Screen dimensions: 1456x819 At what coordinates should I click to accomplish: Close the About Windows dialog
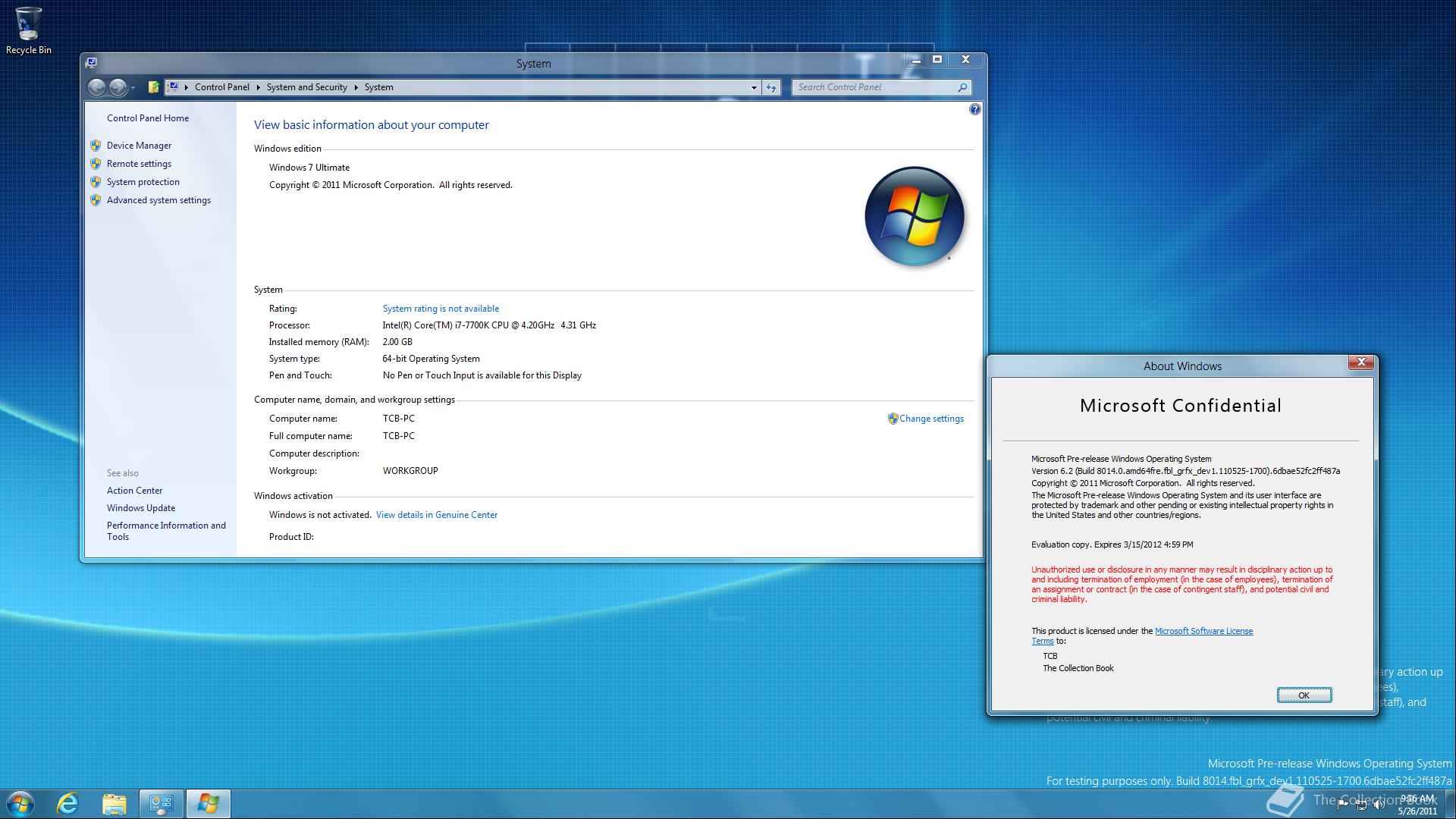point(1361,363)
